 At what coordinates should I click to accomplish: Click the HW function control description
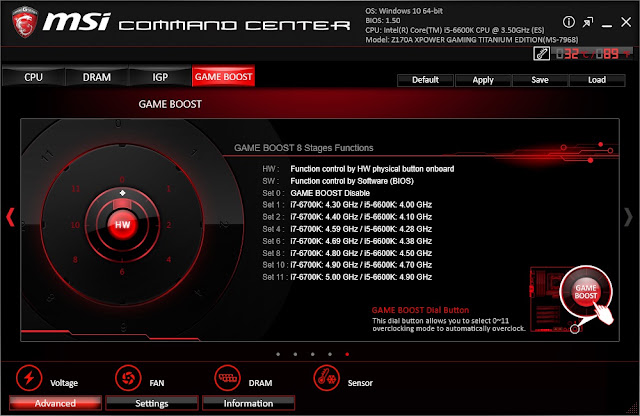point(372,169)
